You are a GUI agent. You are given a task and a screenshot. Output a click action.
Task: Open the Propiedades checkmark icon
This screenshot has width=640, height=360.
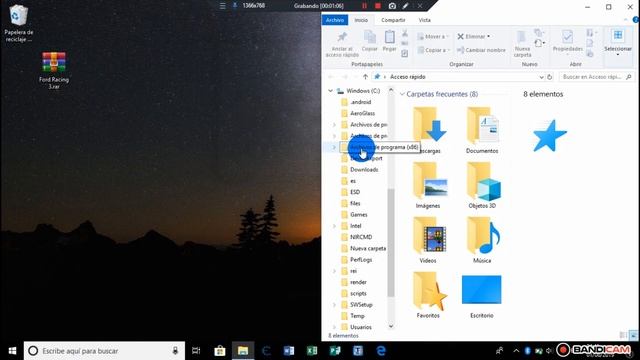[567, 37]
